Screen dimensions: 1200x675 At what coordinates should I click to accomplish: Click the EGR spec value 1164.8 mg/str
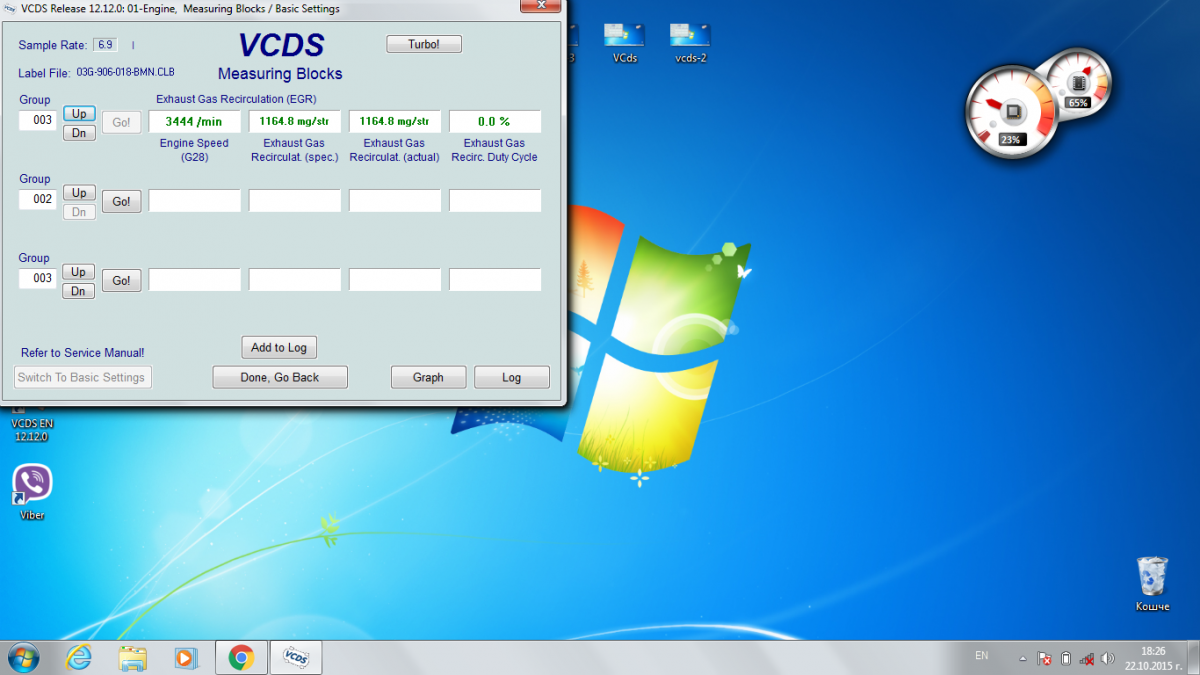tap(295, 122)
